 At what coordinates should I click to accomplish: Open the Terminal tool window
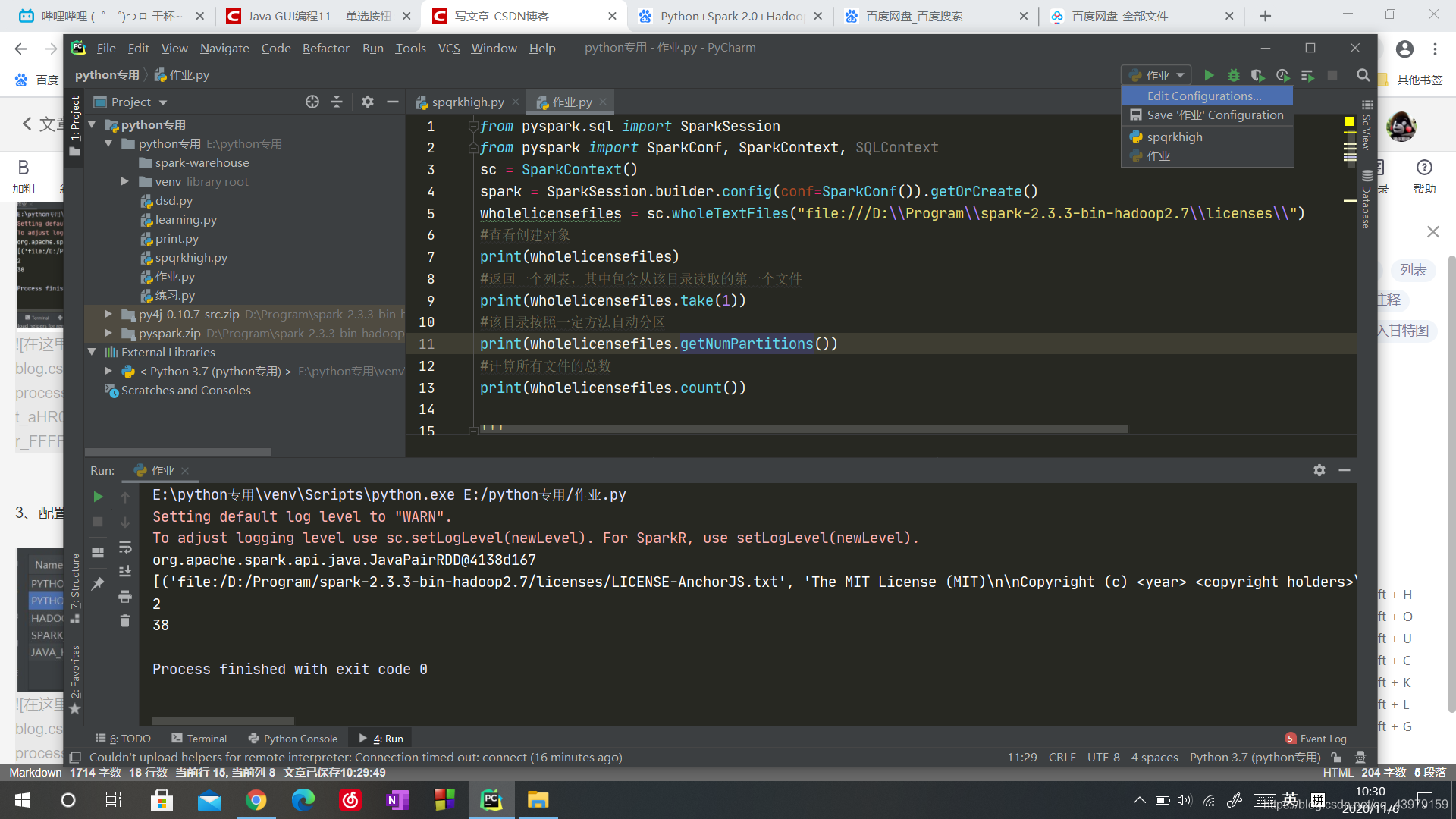click(x=199, y=738)
